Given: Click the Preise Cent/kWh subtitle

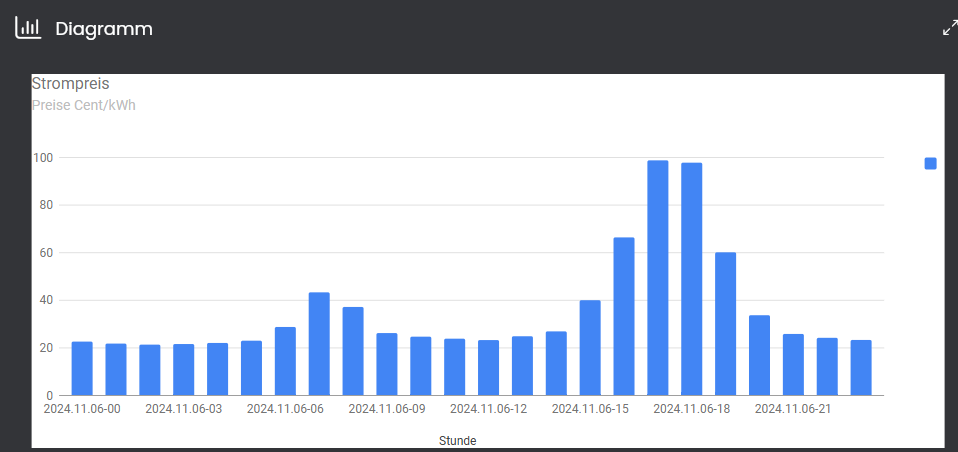Looking at the screenshot, I should tap(84, 105).
